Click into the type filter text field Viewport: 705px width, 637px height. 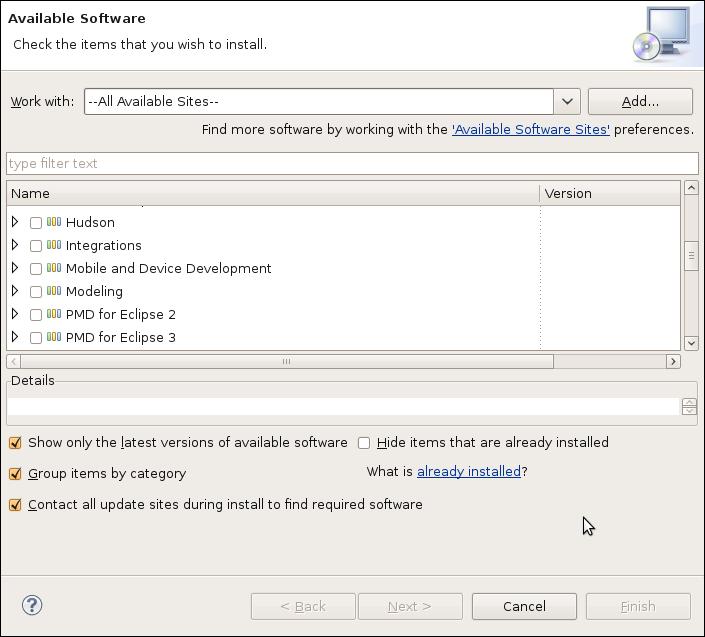click(x=352, y=163)
